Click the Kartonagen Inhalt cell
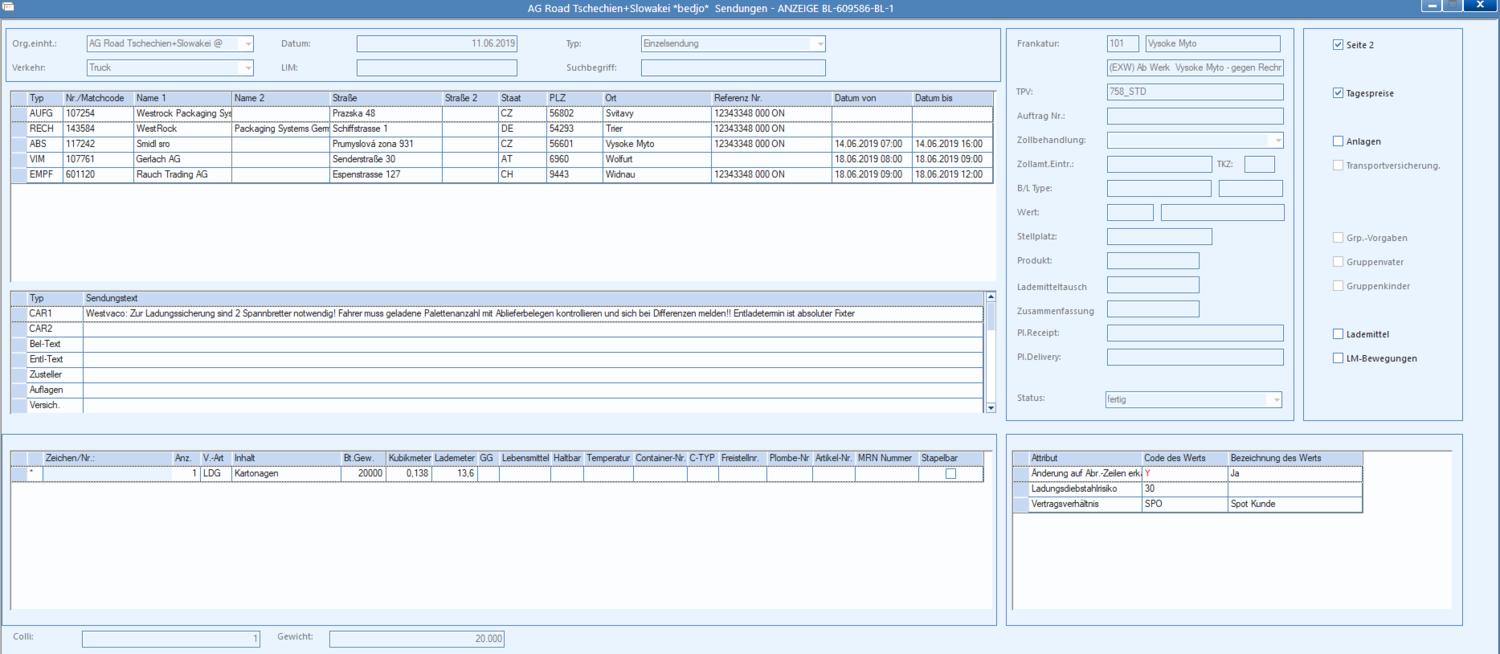Viewport: 1500px width, 654px height. pyautogui.click(x=286, y=474)
